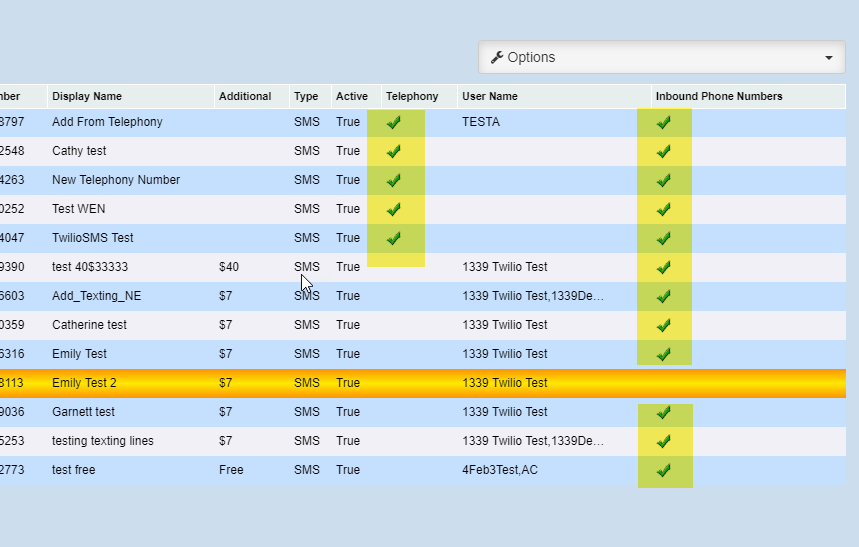This screenshot has height=547, width=859.
Task: Click Telephony checkmark for Add From Telephony
Action: point(394,123)
